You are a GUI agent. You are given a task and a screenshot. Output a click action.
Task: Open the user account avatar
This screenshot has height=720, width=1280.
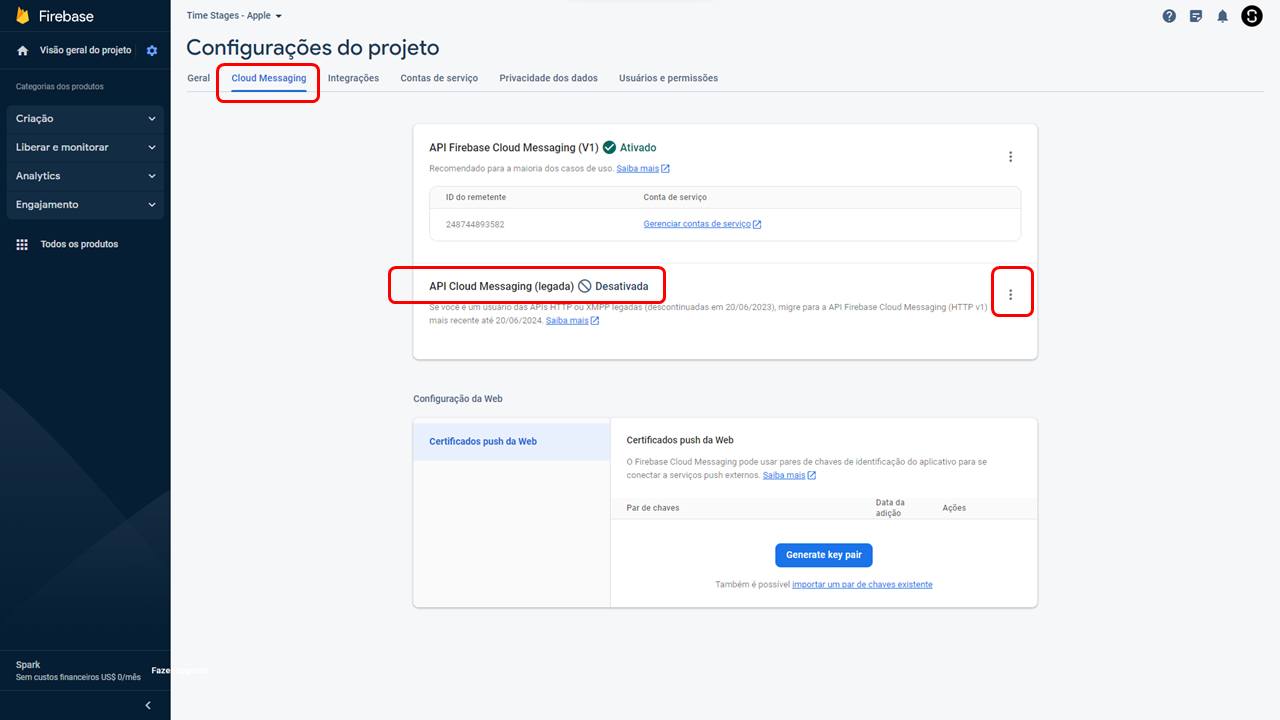point(1252,16)
